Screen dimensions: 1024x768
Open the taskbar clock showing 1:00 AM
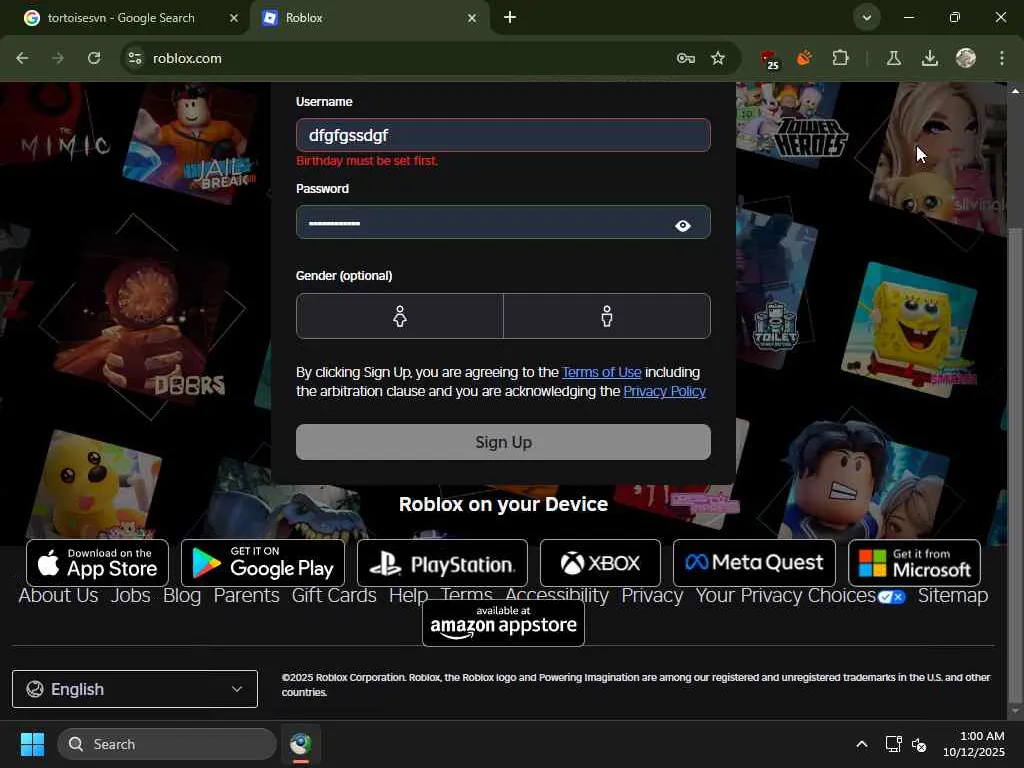coord(973,744)
